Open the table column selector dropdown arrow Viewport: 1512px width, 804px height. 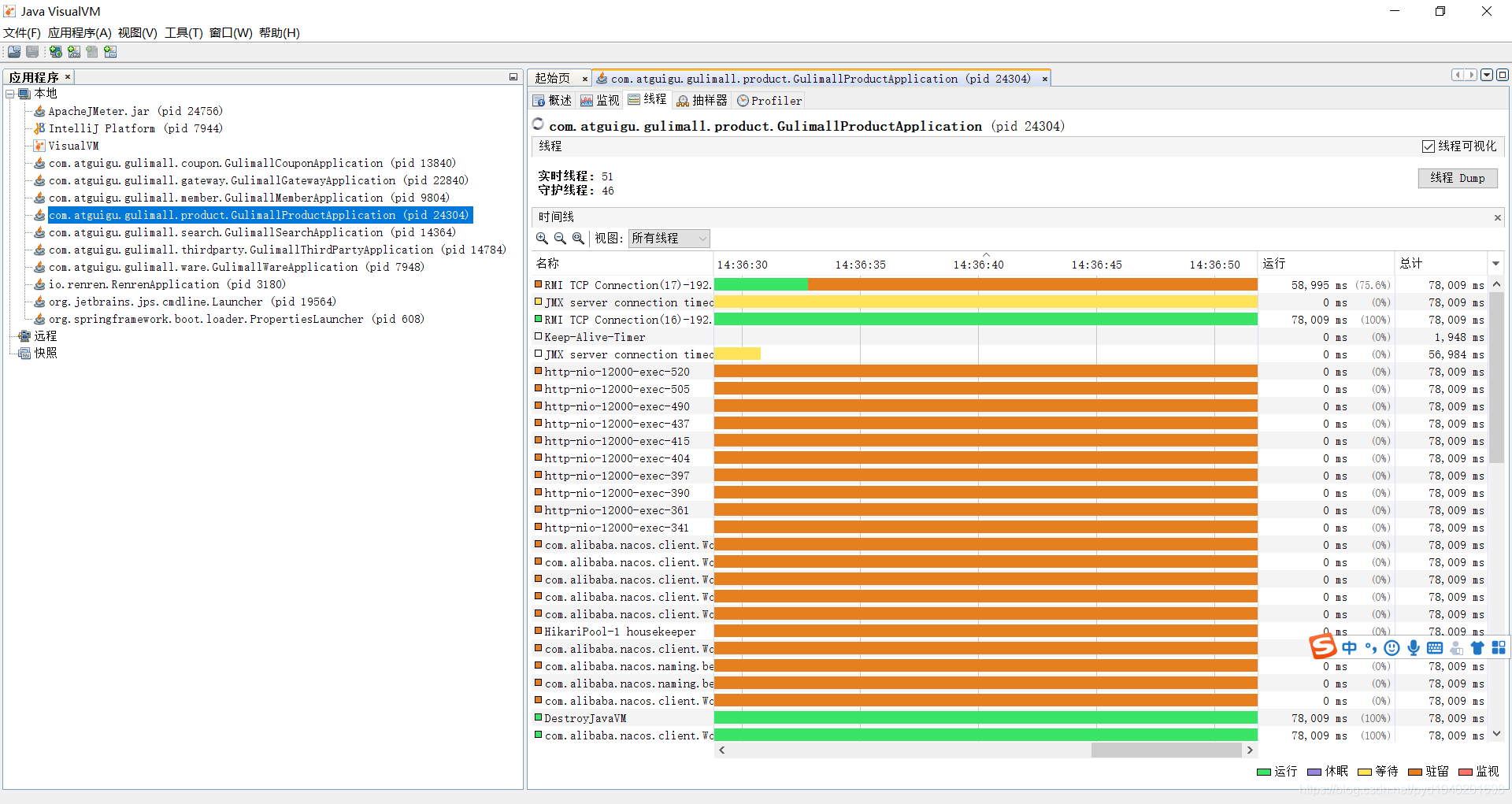pos(1496,263)
